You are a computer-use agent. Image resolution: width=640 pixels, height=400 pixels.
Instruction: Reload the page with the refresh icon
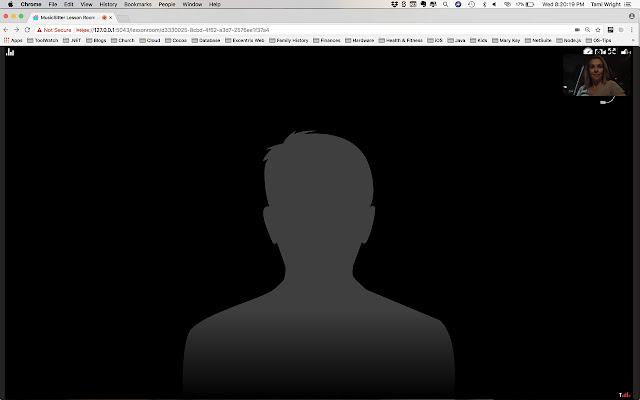[27, 30]
